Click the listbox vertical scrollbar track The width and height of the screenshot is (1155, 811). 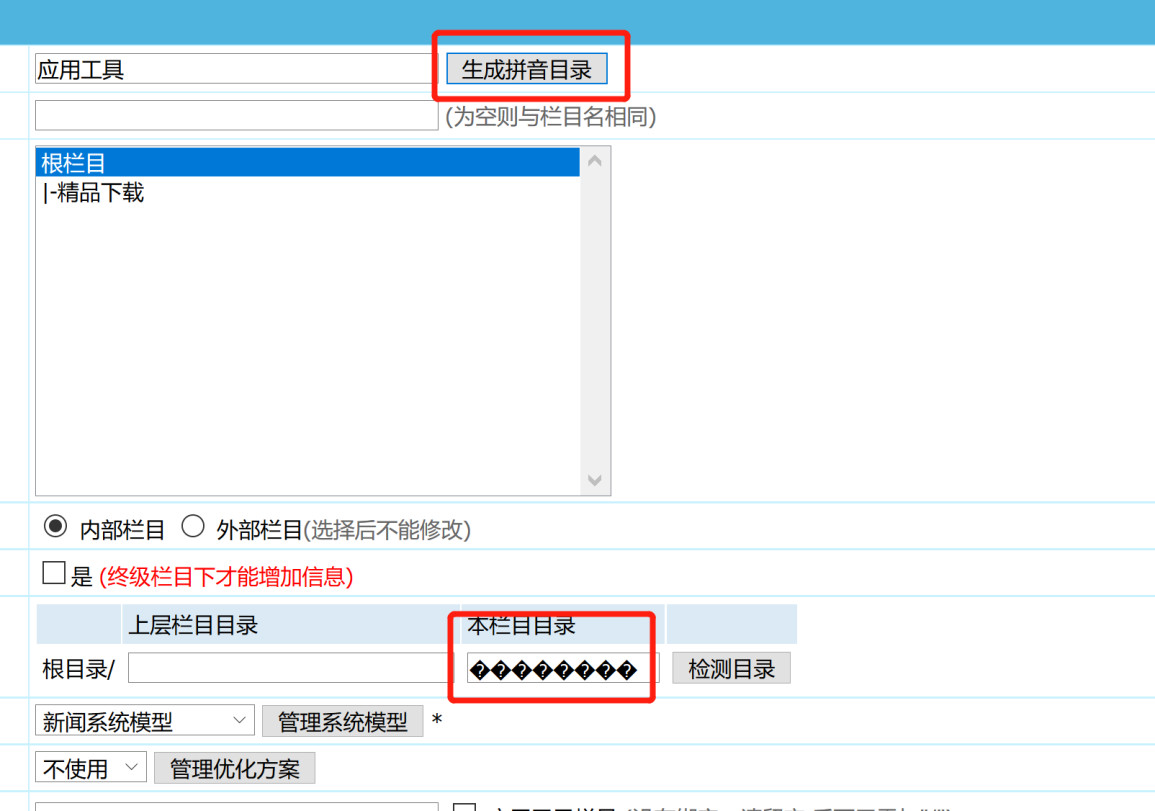click(595, 320)
